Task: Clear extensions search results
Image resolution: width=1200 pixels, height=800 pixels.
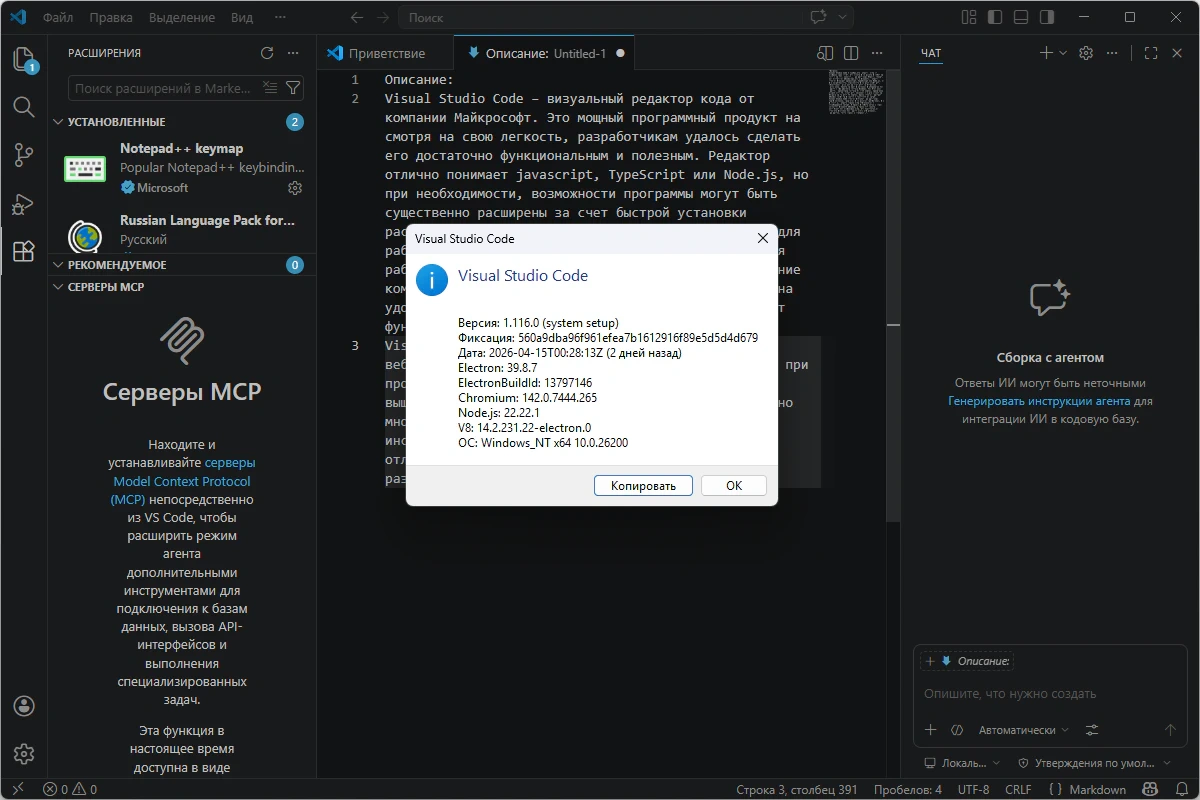Action: (x=270, y=88)
